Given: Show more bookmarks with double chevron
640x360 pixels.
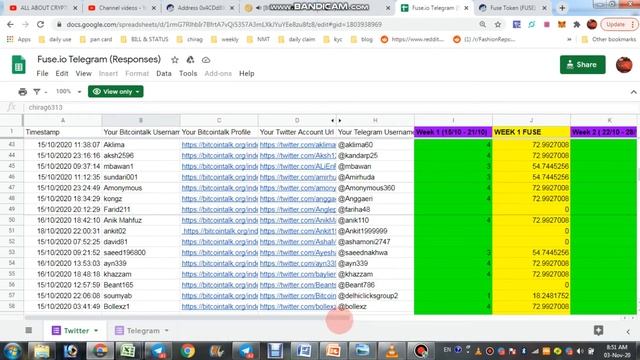Looking at the screenshot, I should [569, 40].
